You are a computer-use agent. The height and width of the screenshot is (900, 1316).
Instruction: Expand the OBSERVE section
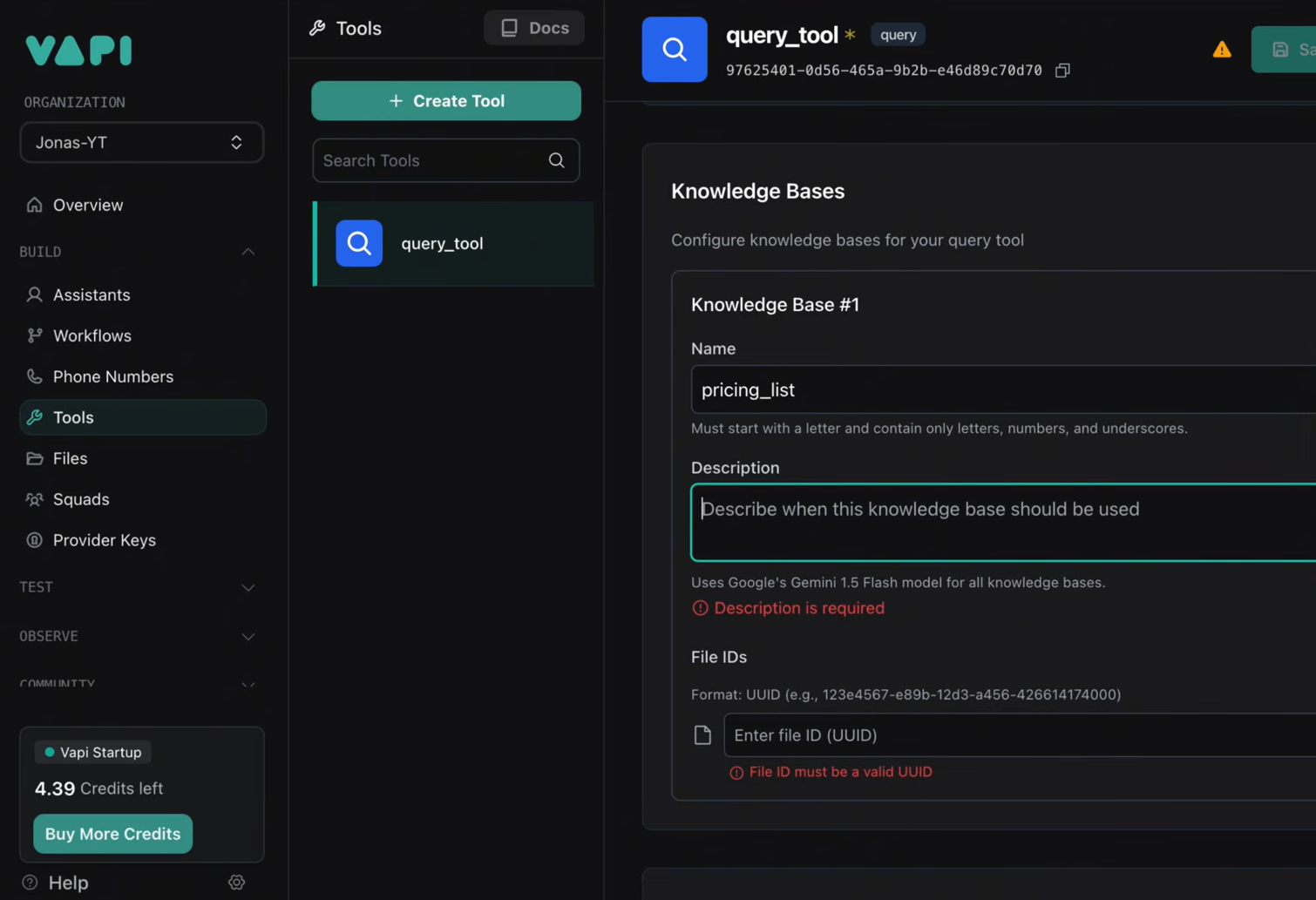pyautogui.click(x=248, y=637)
